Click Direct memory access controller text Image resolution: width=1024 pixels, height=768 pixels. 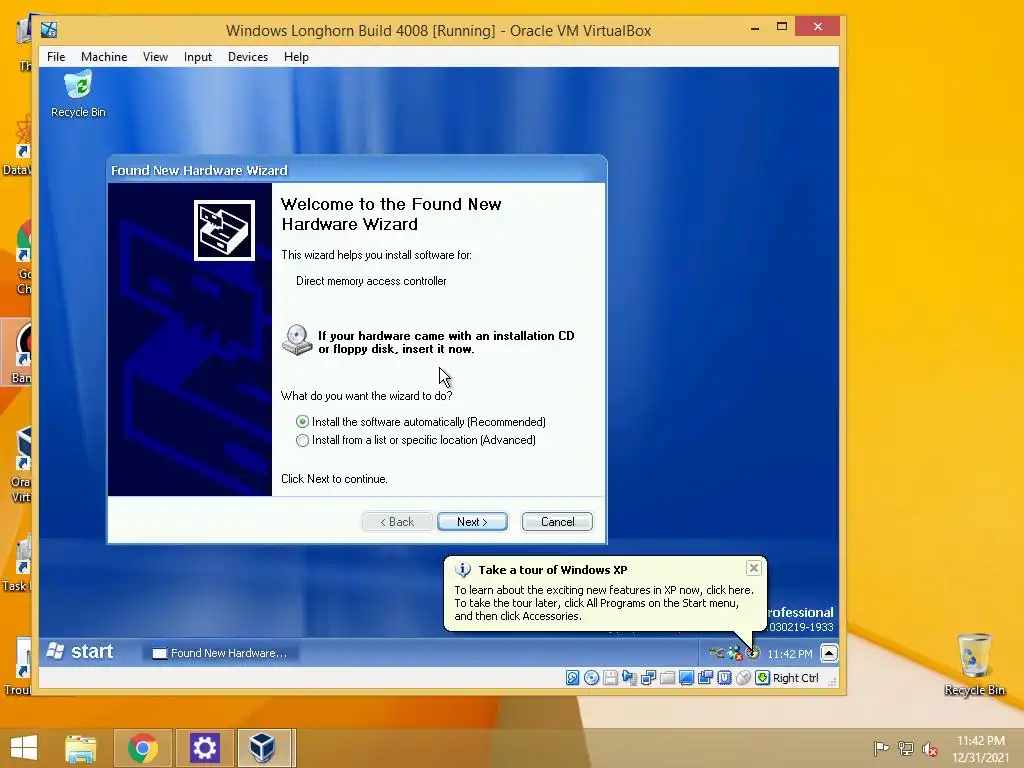pos(371,281)
